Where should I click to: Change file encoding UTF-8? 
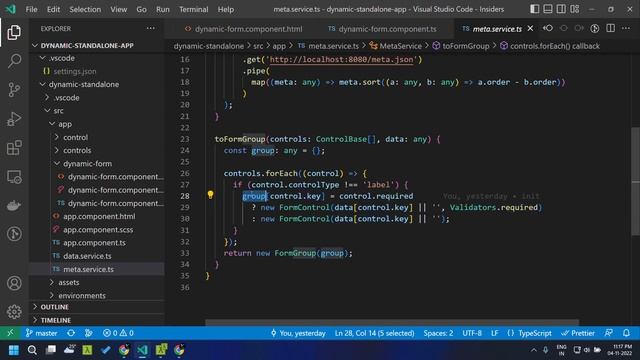tap(472, 333)
